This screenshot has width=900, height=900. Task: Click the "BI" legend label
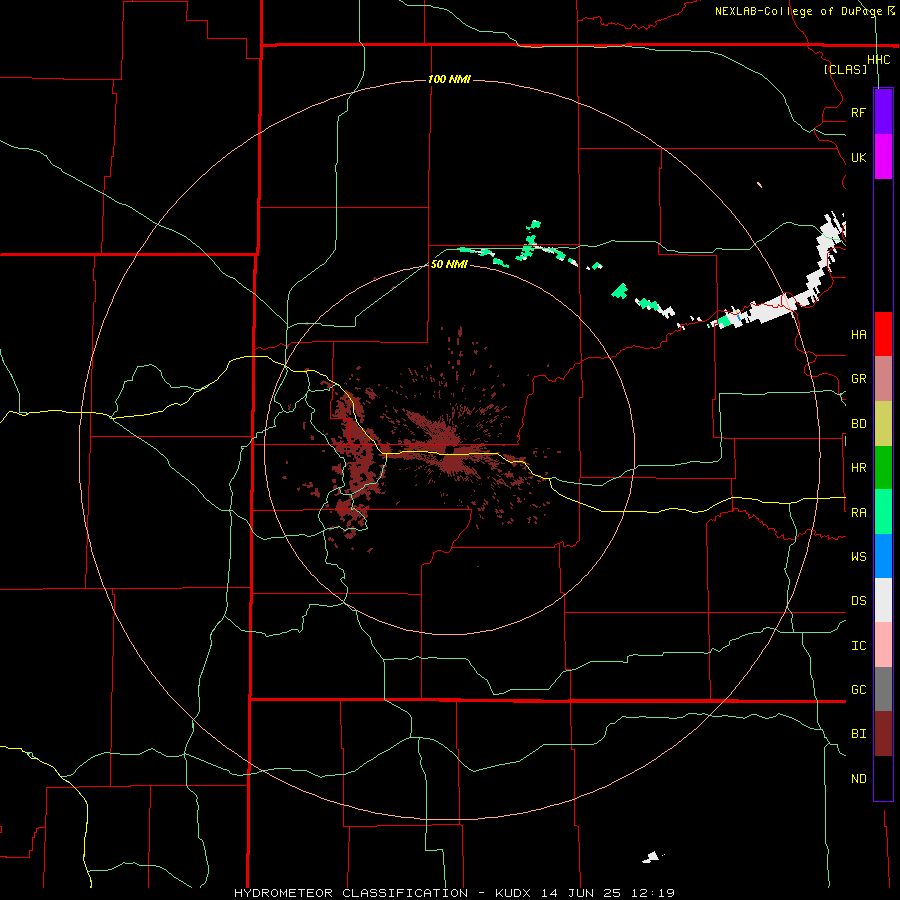click(x=858, y=734)
